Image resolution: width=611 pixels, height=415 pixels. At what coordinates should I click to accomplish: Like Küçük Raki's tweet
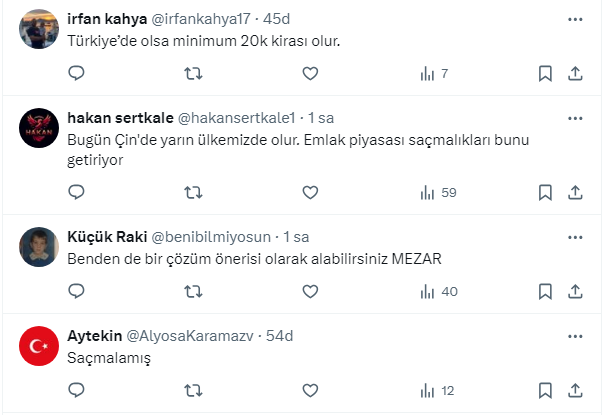(310, 291)
